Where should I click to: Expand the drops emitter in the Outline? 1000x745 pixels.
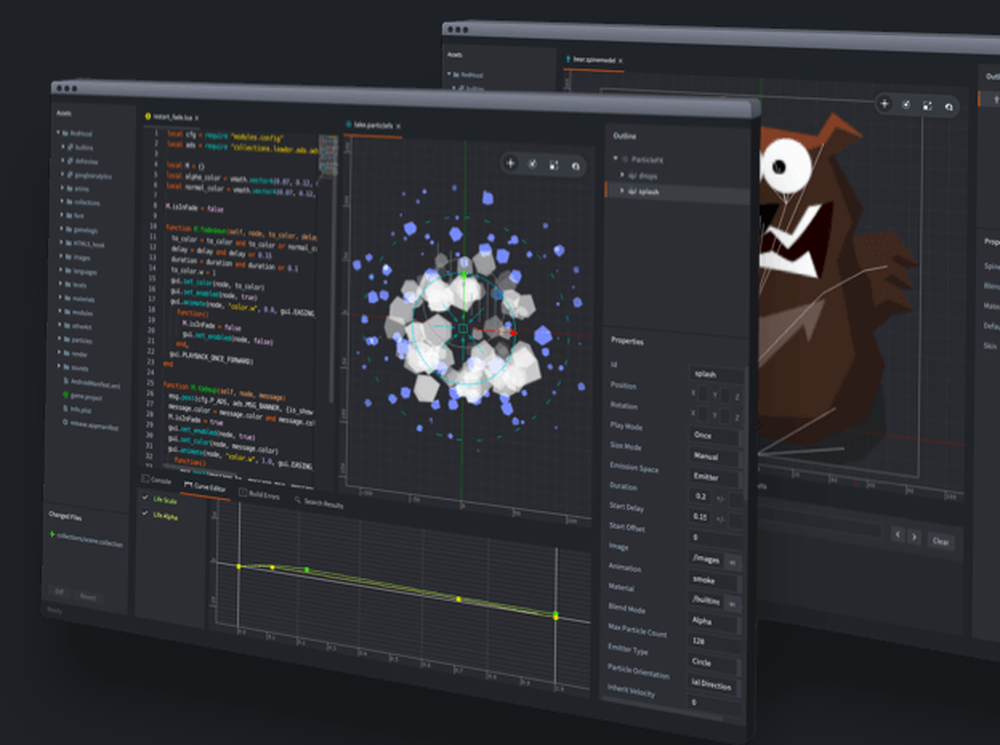tap(622, 174)
